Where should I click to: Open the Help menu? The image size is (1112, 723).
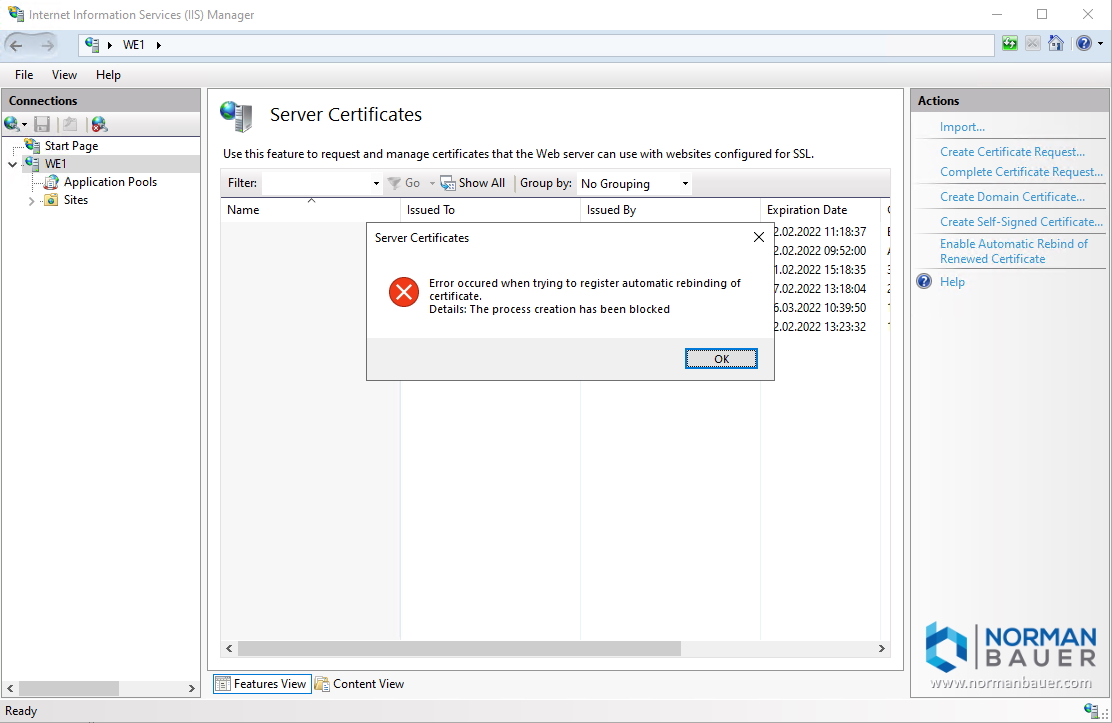pyautogui.click(x=109, y=74)
